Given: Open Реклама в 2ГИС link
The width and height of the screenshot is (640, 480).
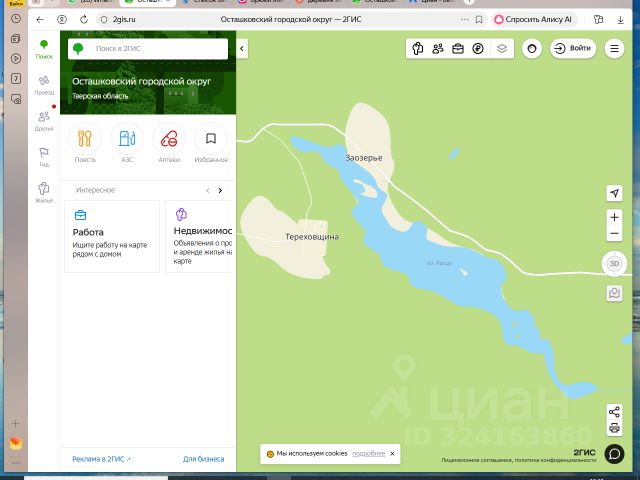Looking at the screenshot, I should (x=101, y=459).
